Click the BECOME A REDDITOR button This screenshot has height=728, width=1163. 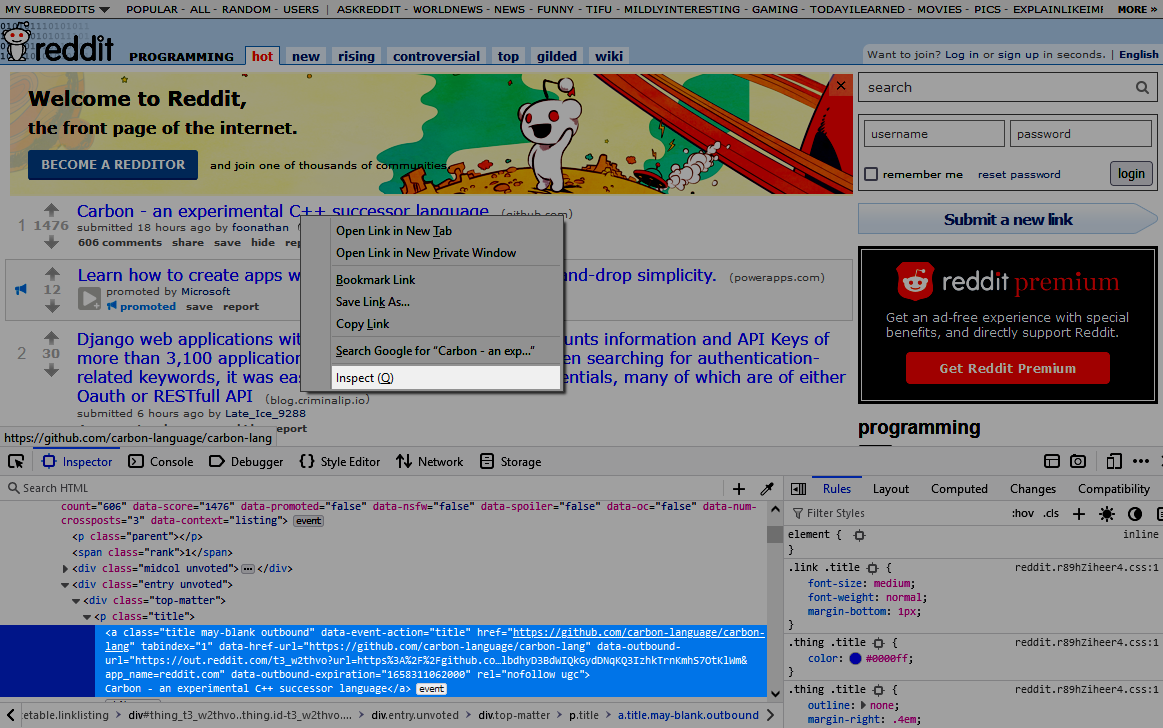113,165
